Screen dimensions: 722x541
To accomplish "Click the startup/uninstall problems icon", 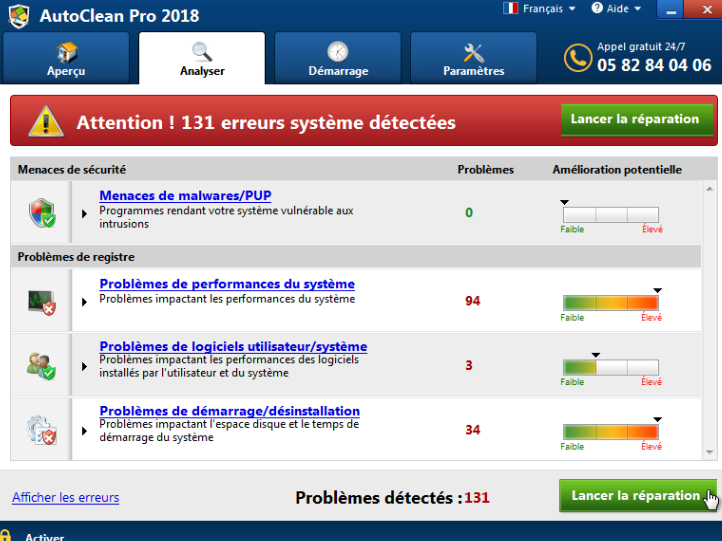I will (x=41, y=430).
